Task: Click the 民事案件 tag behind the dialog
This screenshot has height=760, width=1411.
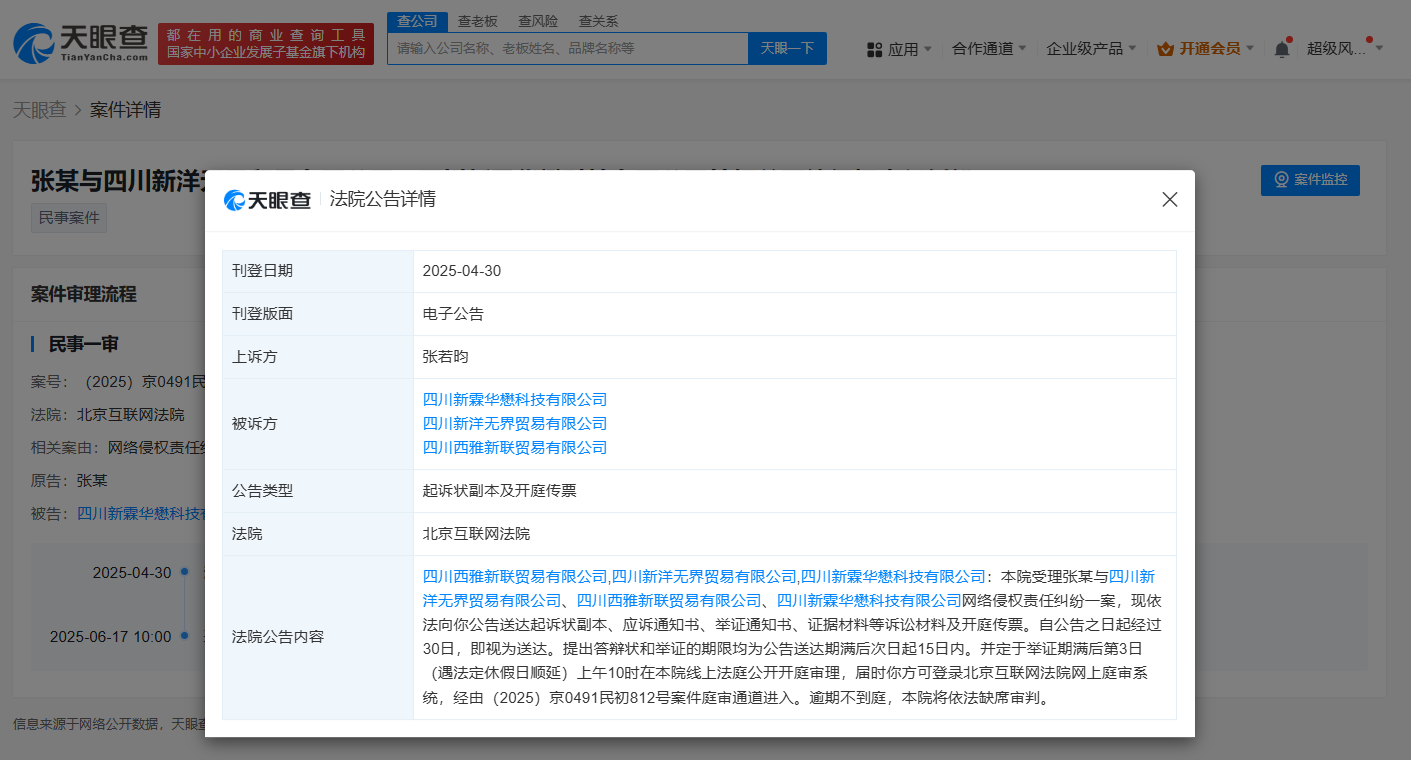Action: click(x=69, y=217)
